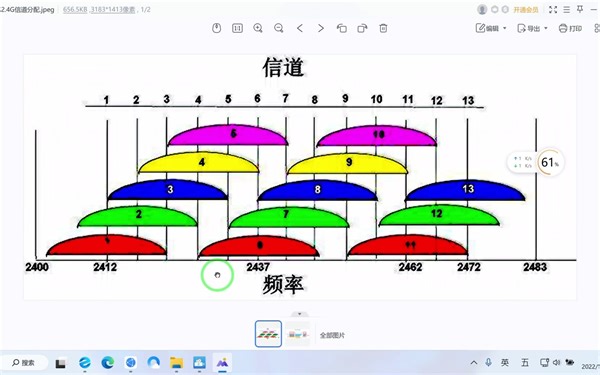The height and width of the screenshot is (375, 600).
Task: Click the microphone tray icon
Action: tap(488, 362)
